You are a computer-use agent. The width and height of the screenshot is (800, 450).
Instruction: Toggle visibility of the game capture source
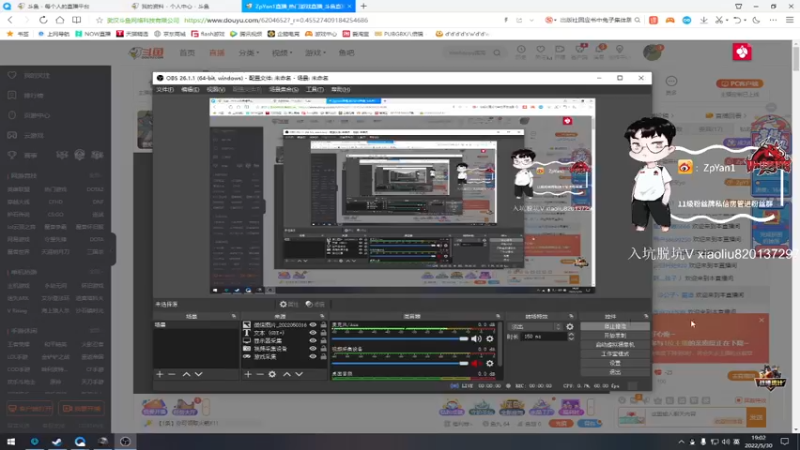(x=313, y=357)
